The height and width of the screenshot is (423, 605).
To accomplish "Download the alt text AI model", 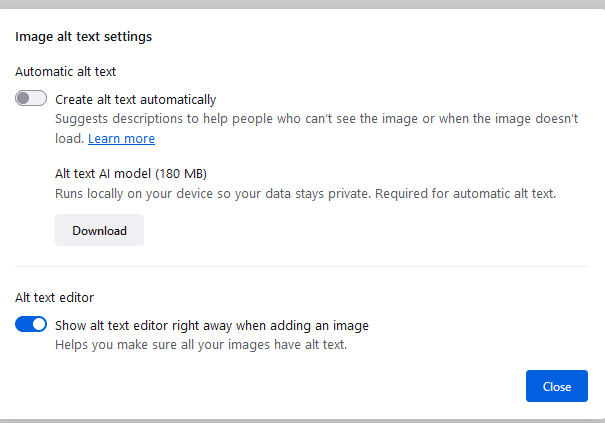I will click(x=99, y=230).
